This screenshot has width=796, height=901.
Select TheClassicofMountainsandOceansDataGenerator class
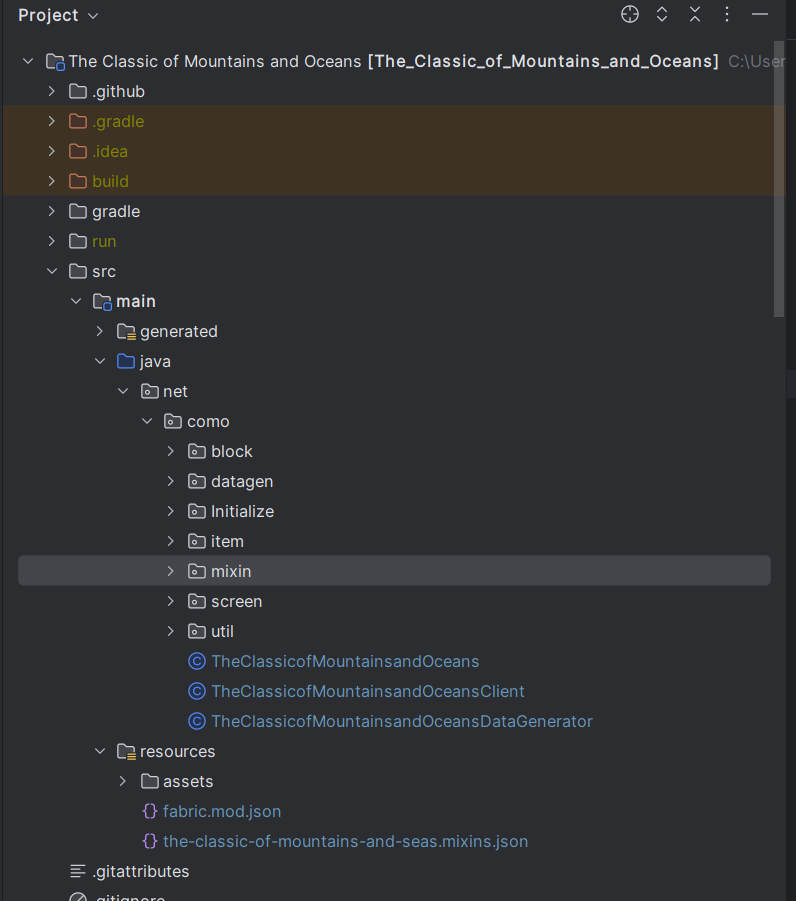pos(401,721)
